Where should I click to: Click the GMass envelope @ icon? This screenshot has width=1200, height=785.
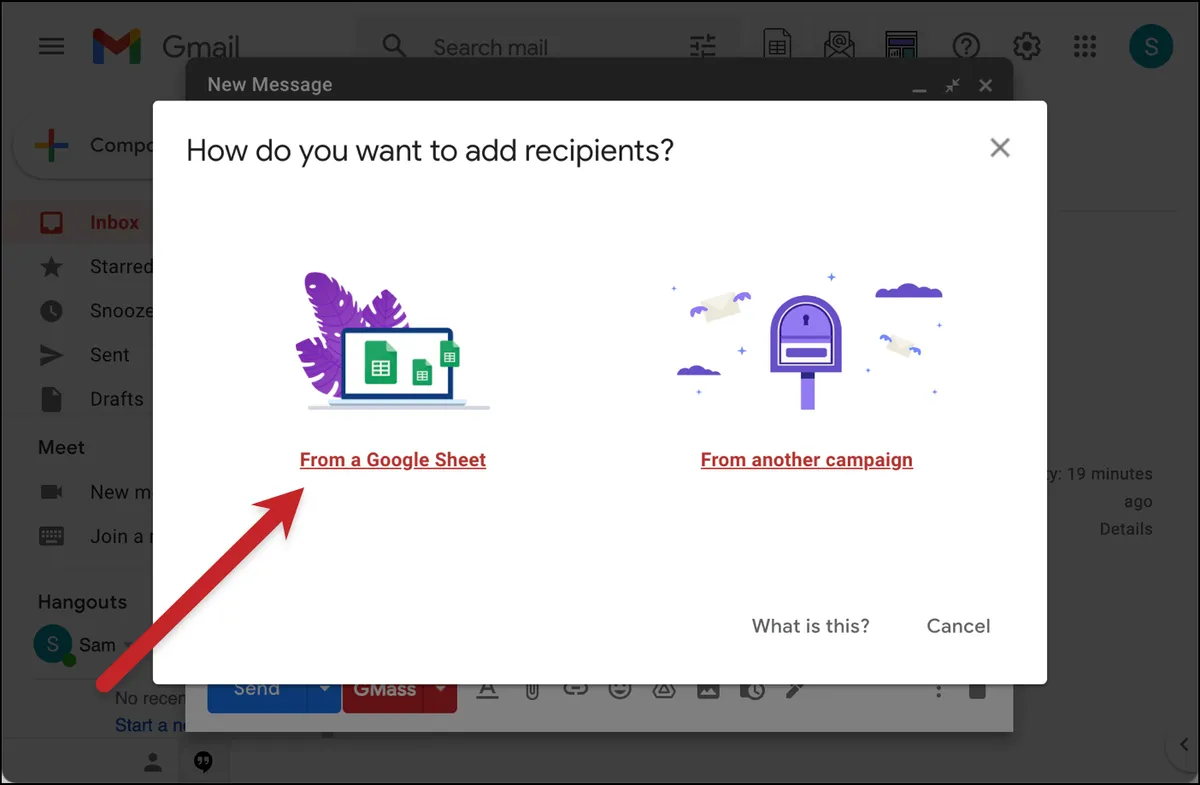pos(839,46)
